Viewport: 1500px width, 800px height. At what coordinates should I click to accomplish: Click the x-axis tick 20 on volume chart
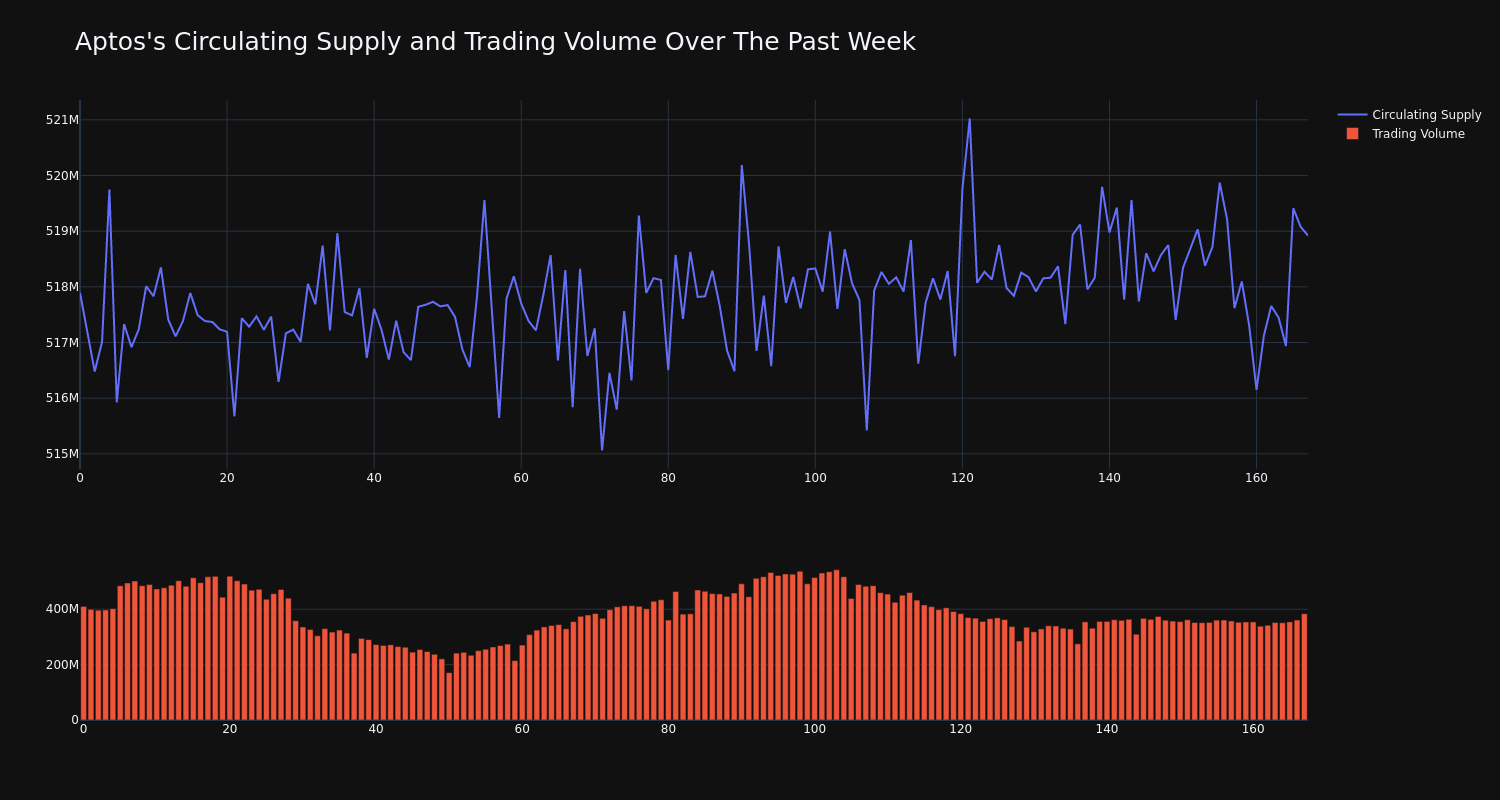pyautogui.click(x=230, y=729)
